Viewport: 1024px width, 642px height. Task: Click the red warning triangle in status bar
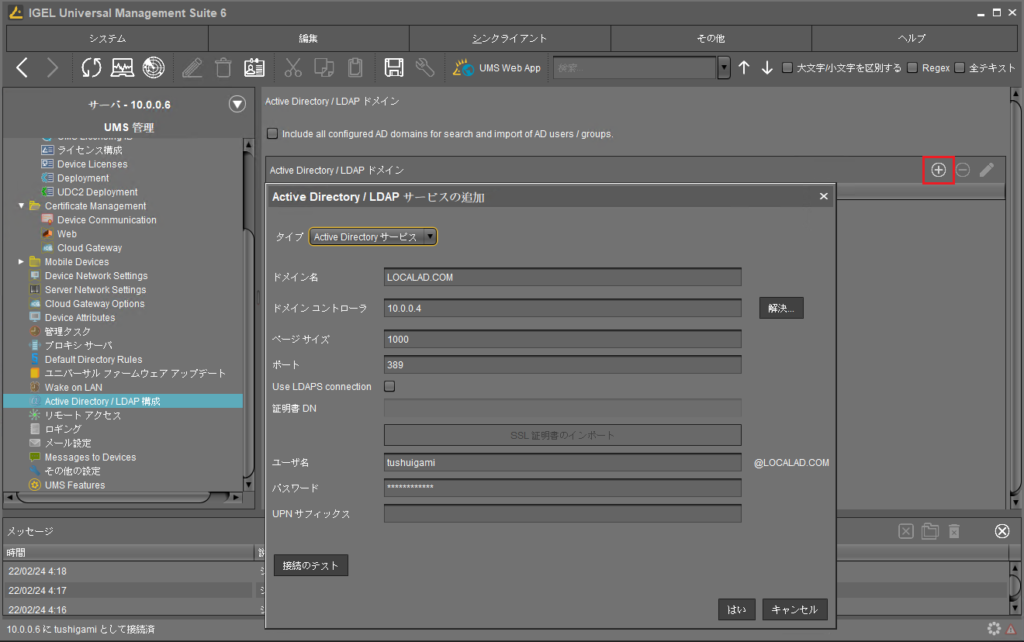(x=1011, y=629)
